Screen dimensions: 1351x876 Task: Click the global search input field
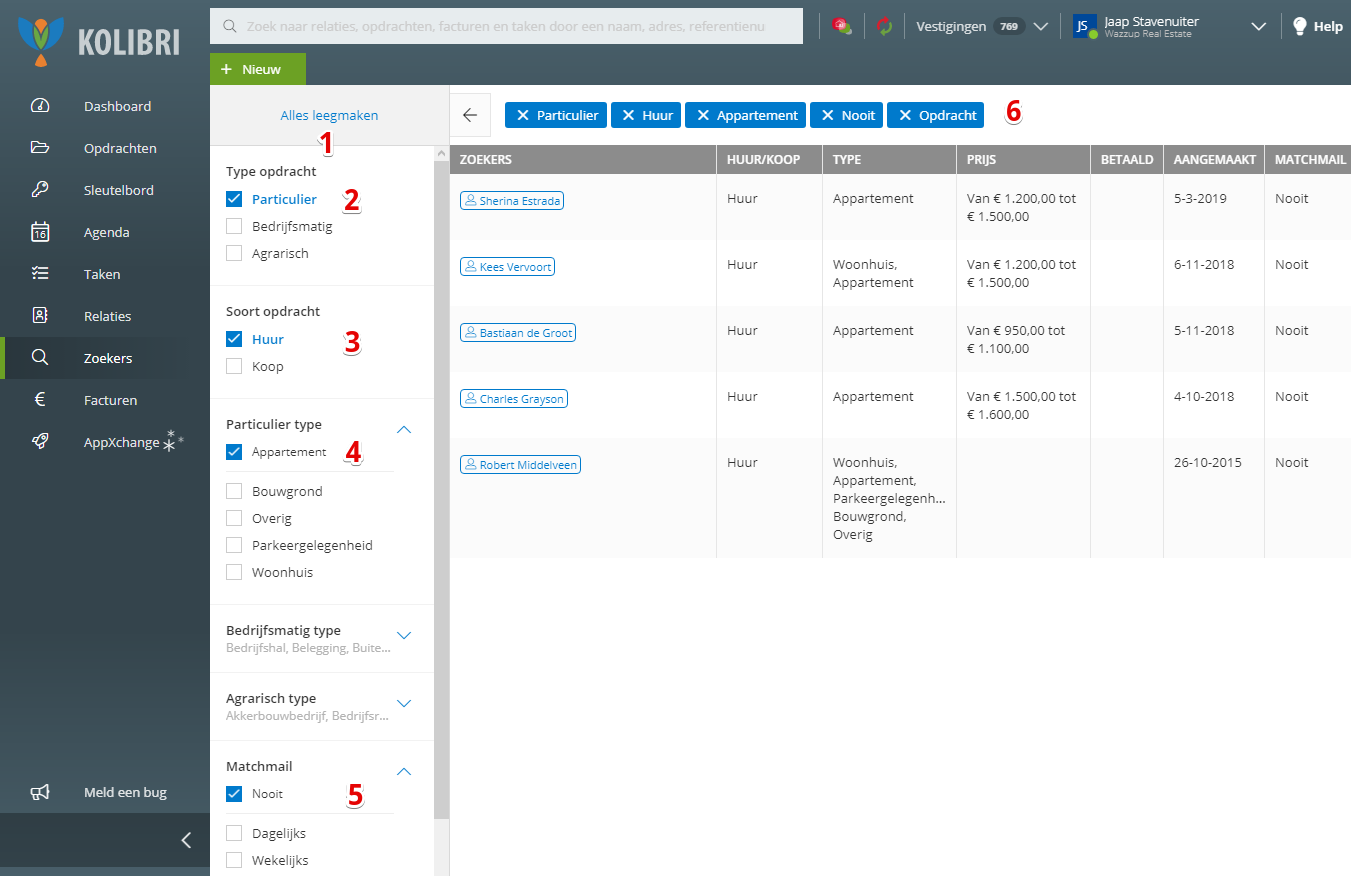click(x=506, y=26)
